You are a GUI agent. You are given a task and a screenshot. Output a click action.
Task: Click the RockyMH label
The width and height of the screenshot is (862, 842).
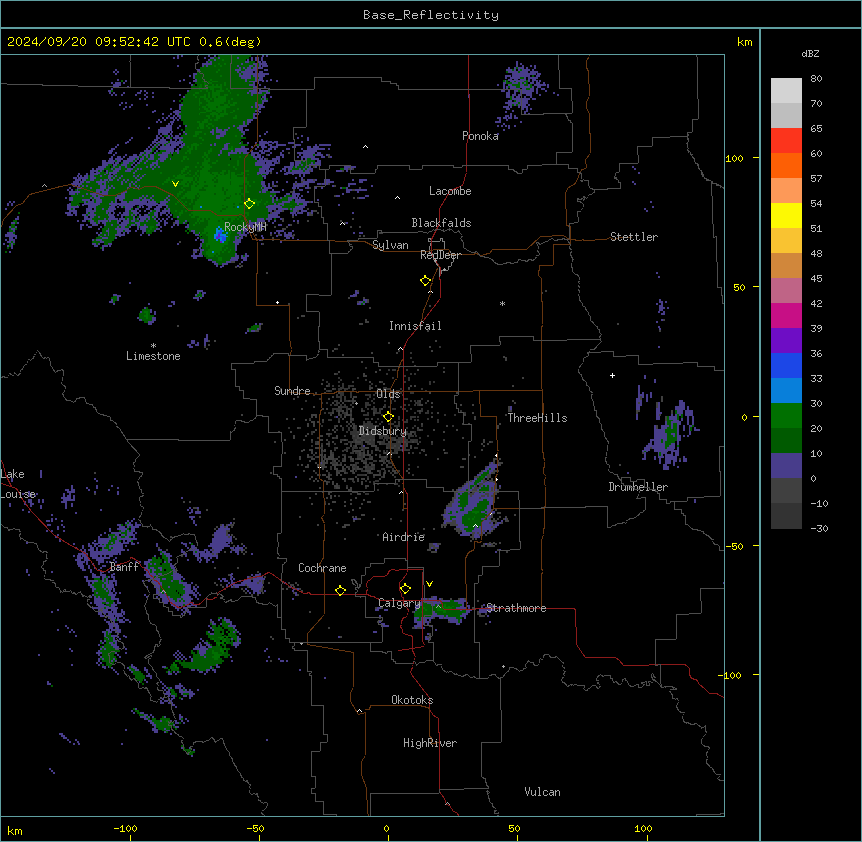(x=245, y=227)
